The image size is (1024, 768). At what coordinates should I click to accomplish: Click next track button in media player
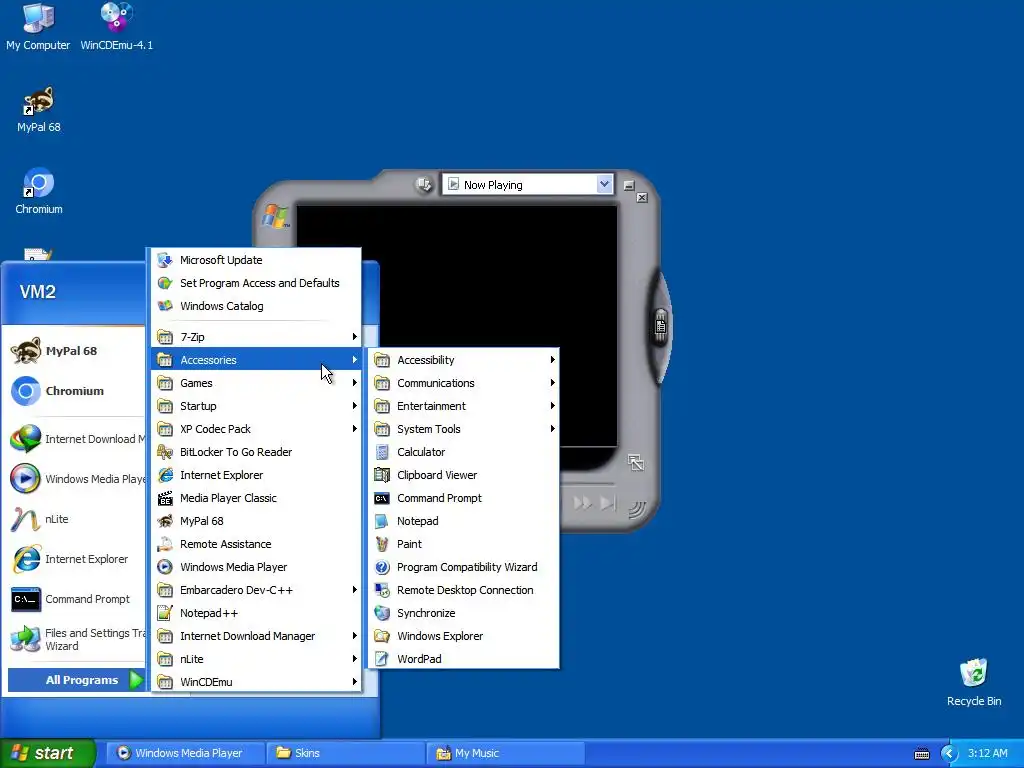point(608,503)
